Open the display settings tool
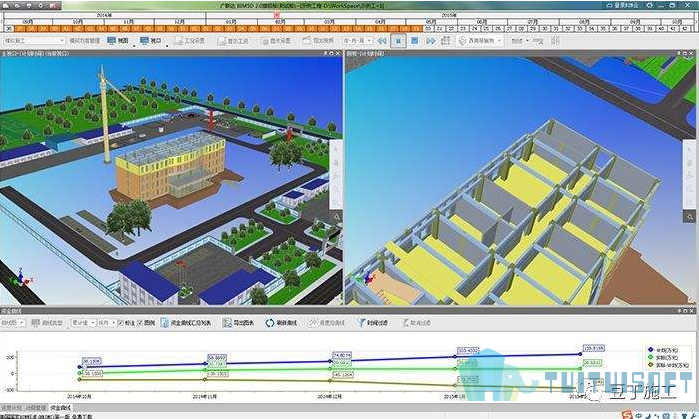Viewport: 699px width, 419px height. coord(275,41)
